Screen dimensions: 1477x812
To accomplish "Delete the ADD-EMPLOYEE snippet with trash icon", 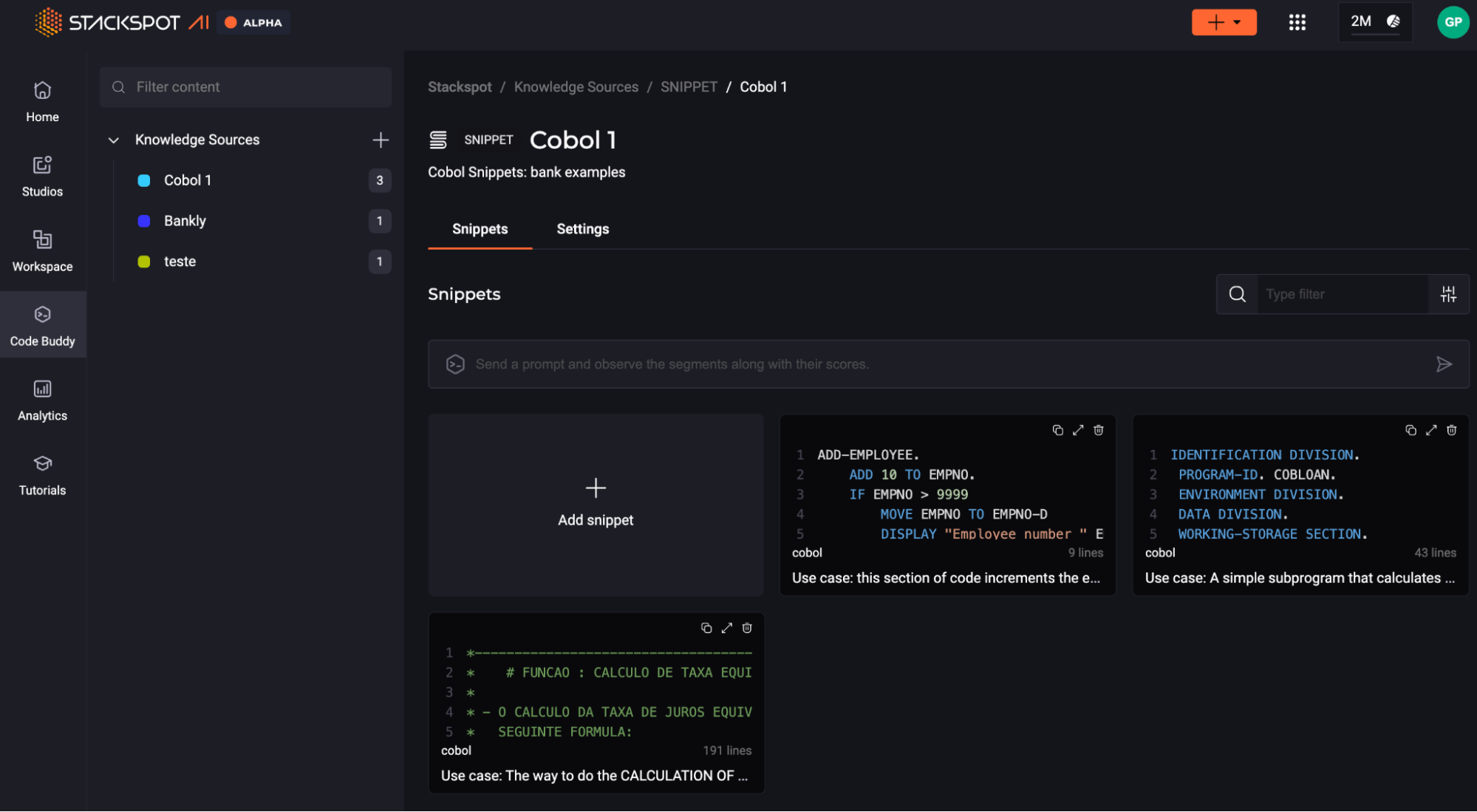I will pyautogui.click(x=1099, y=430).
